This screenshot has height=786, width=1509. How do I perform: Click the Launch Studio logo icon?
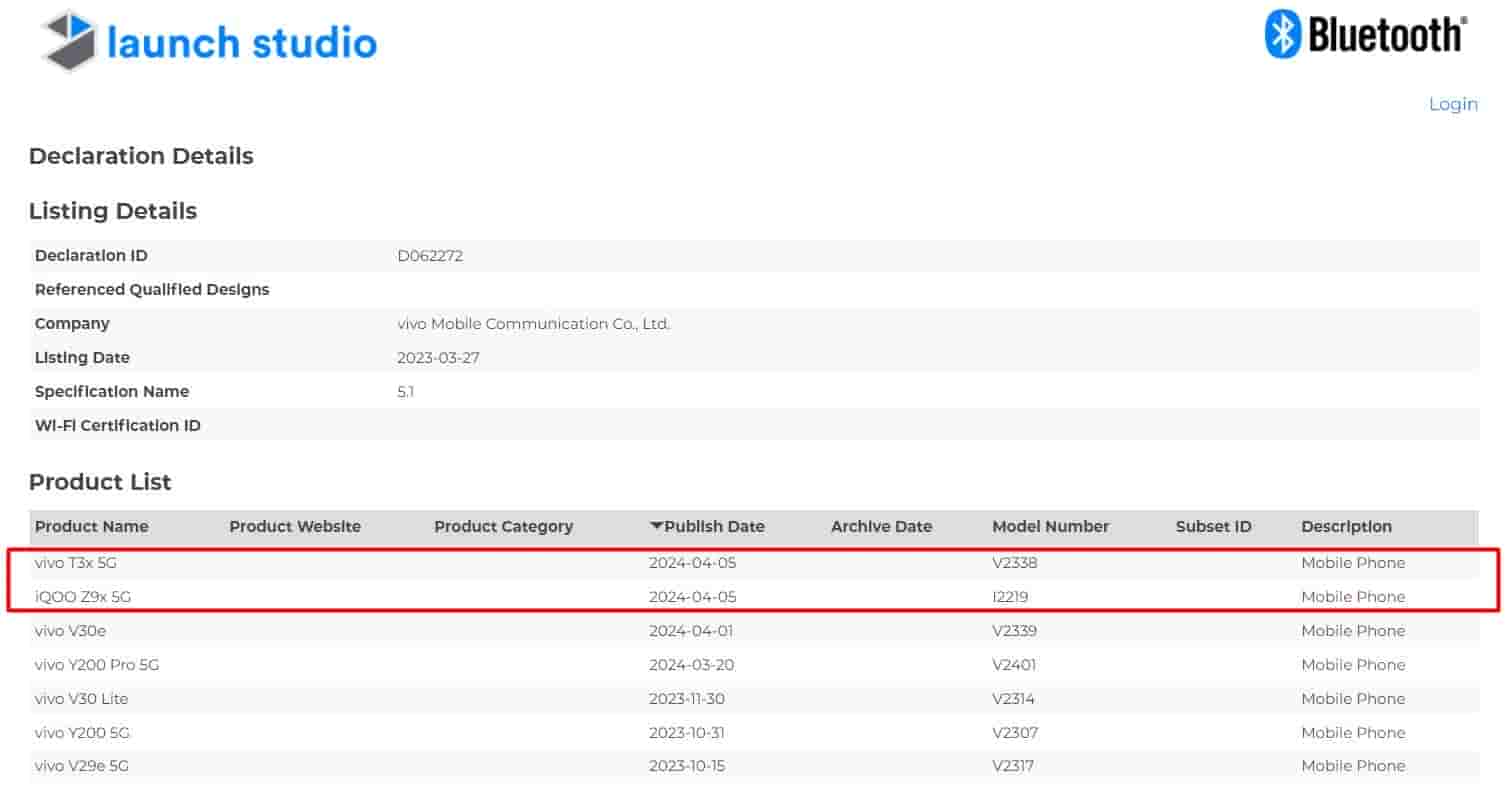tap(68, 41)
